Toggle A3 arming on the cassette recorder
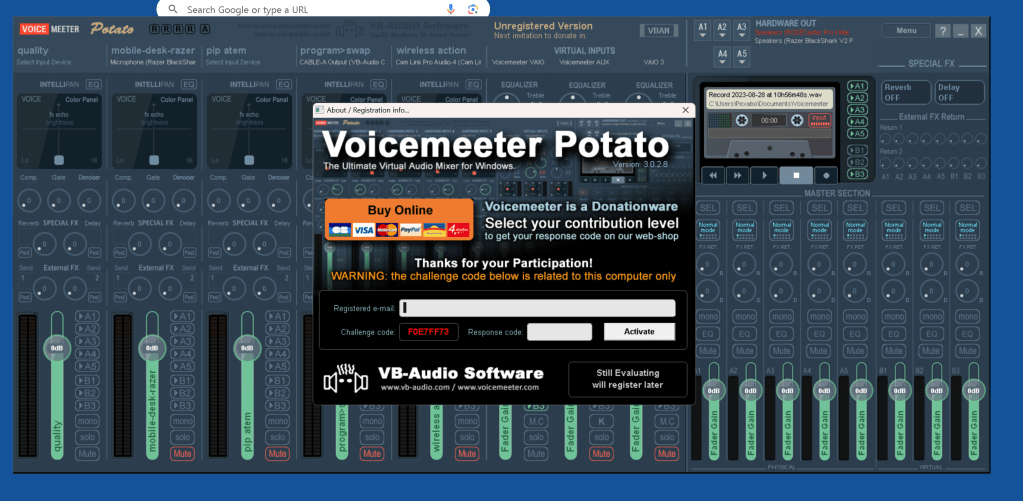This screenshot has width=1023, height=501. [x=857, y=110]
